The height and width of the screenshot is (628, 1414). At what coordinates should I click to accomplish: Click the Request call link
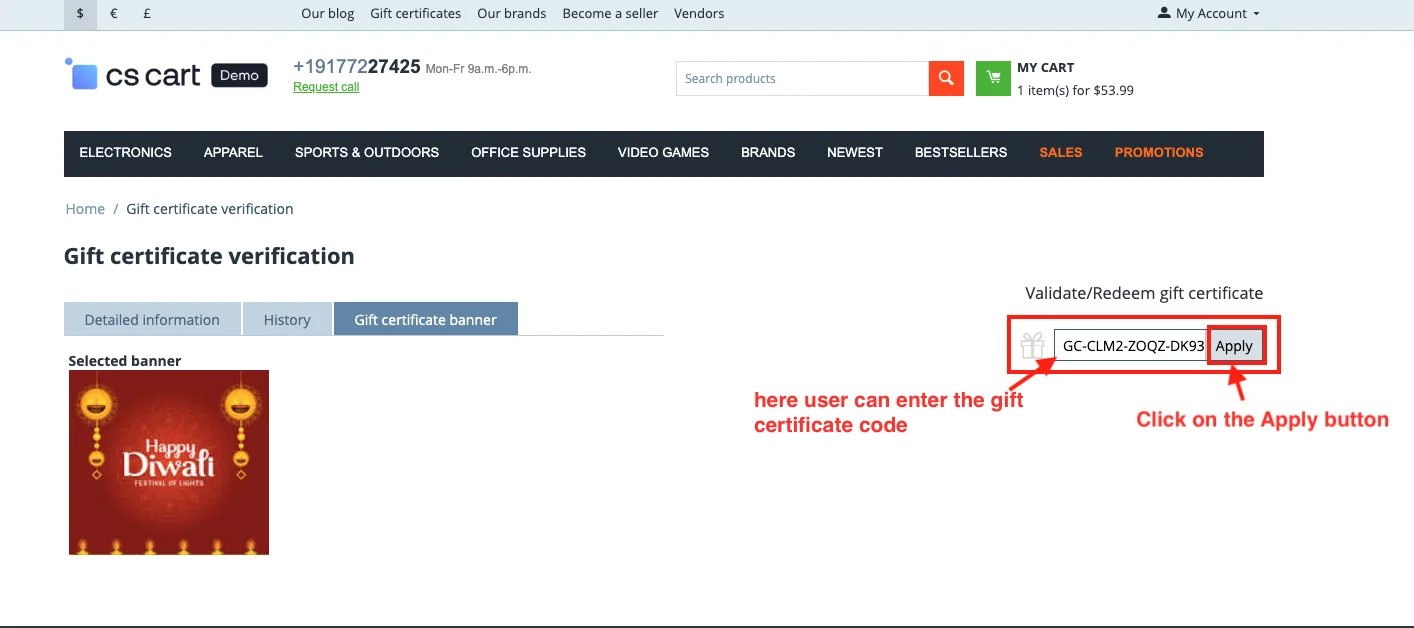[x=326, y=87]
